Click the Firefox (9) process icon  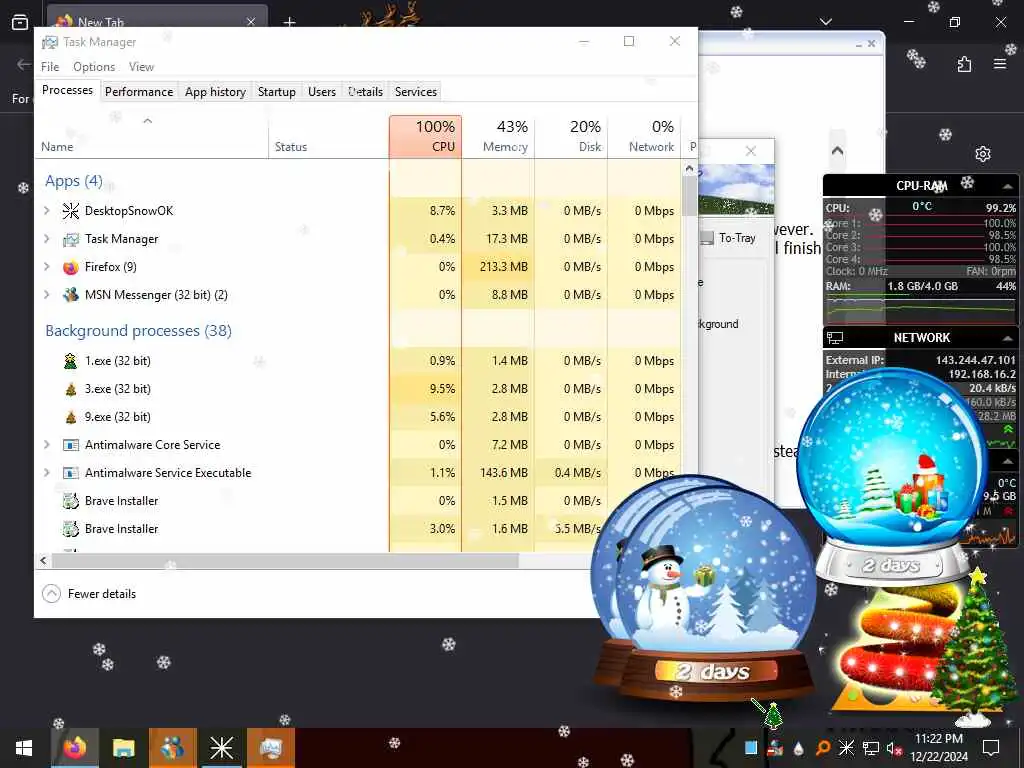[71, 267]
